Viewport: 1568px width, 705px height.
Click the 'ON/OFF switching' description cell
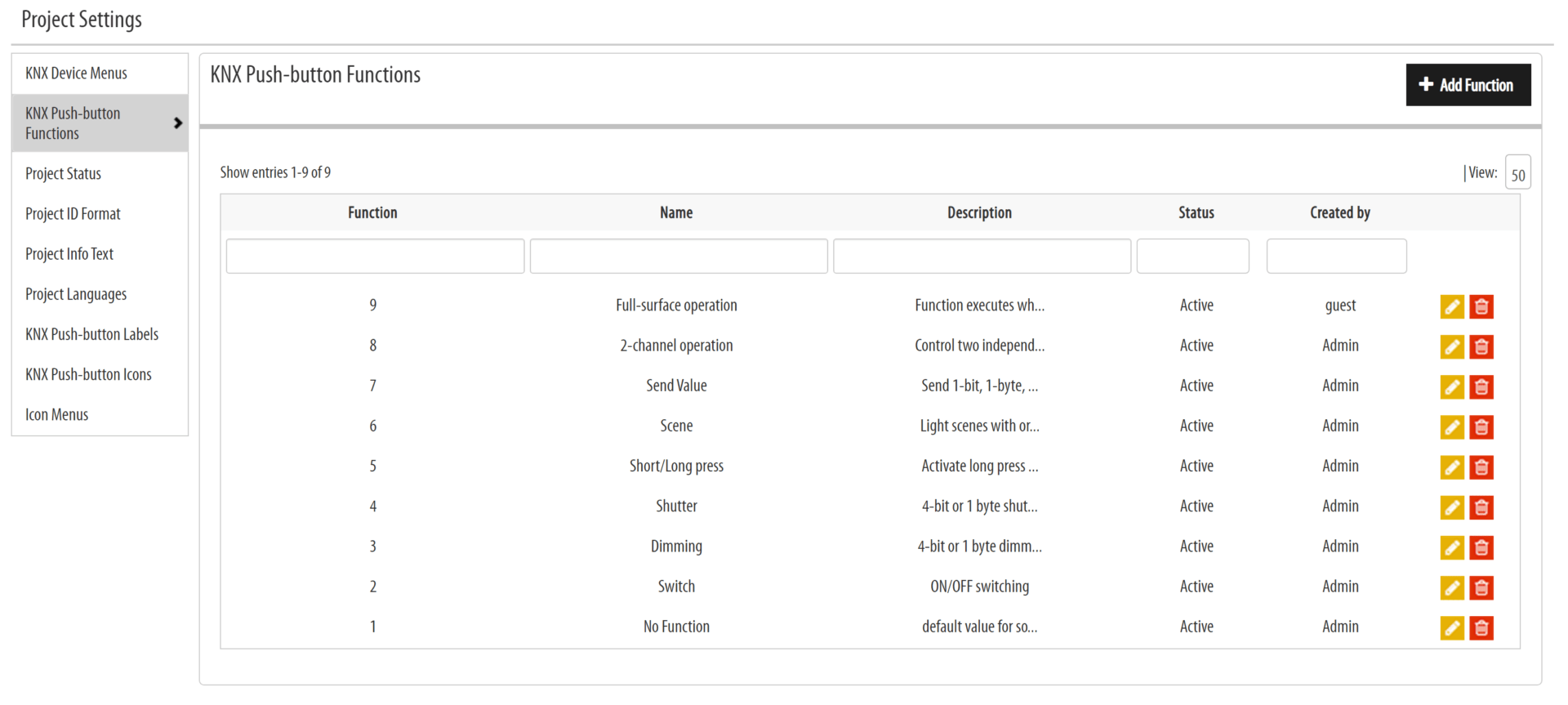[979, 586]
